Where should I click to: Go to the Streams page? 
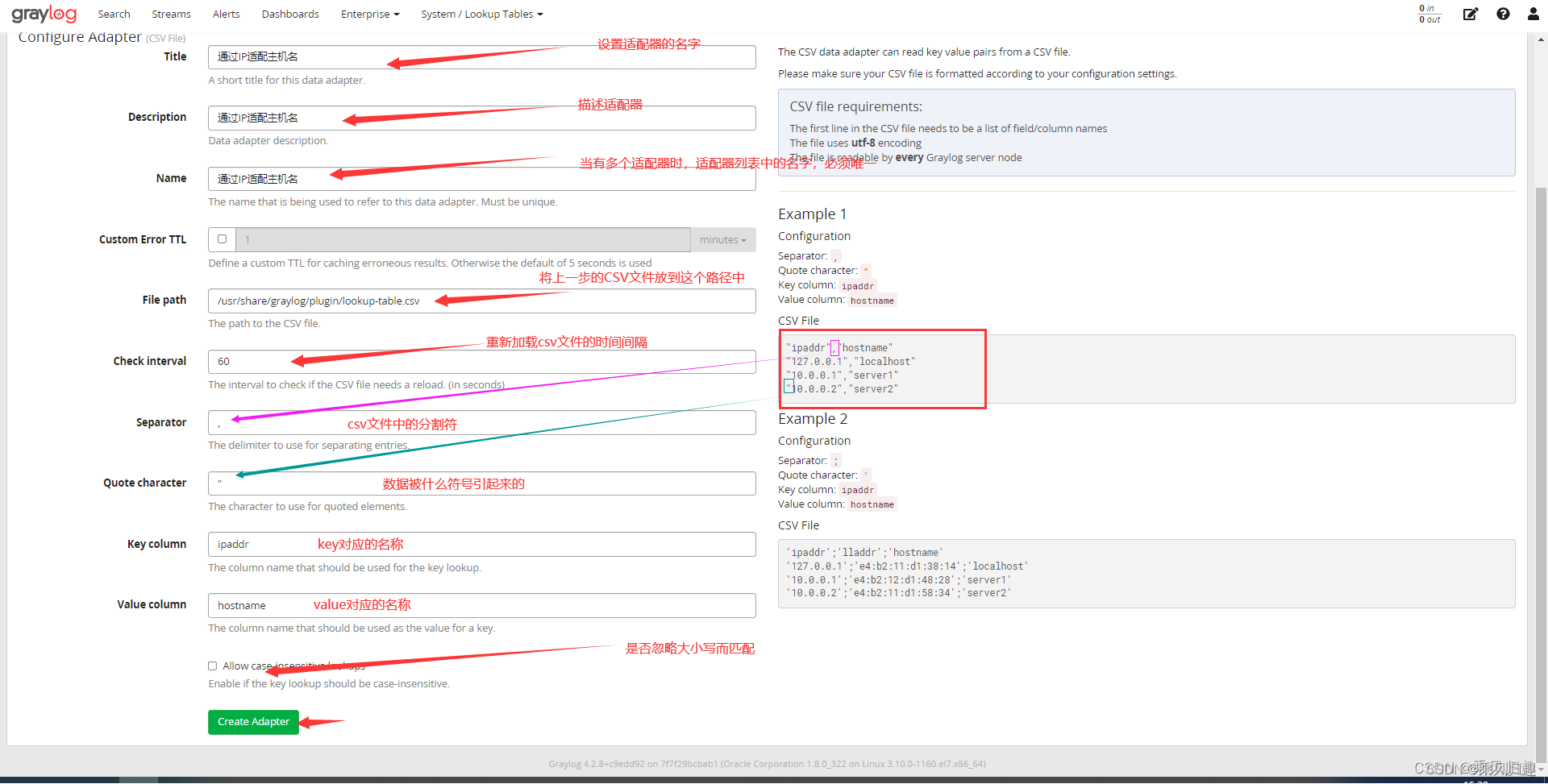pyautogui.click(x=171, y=14)
